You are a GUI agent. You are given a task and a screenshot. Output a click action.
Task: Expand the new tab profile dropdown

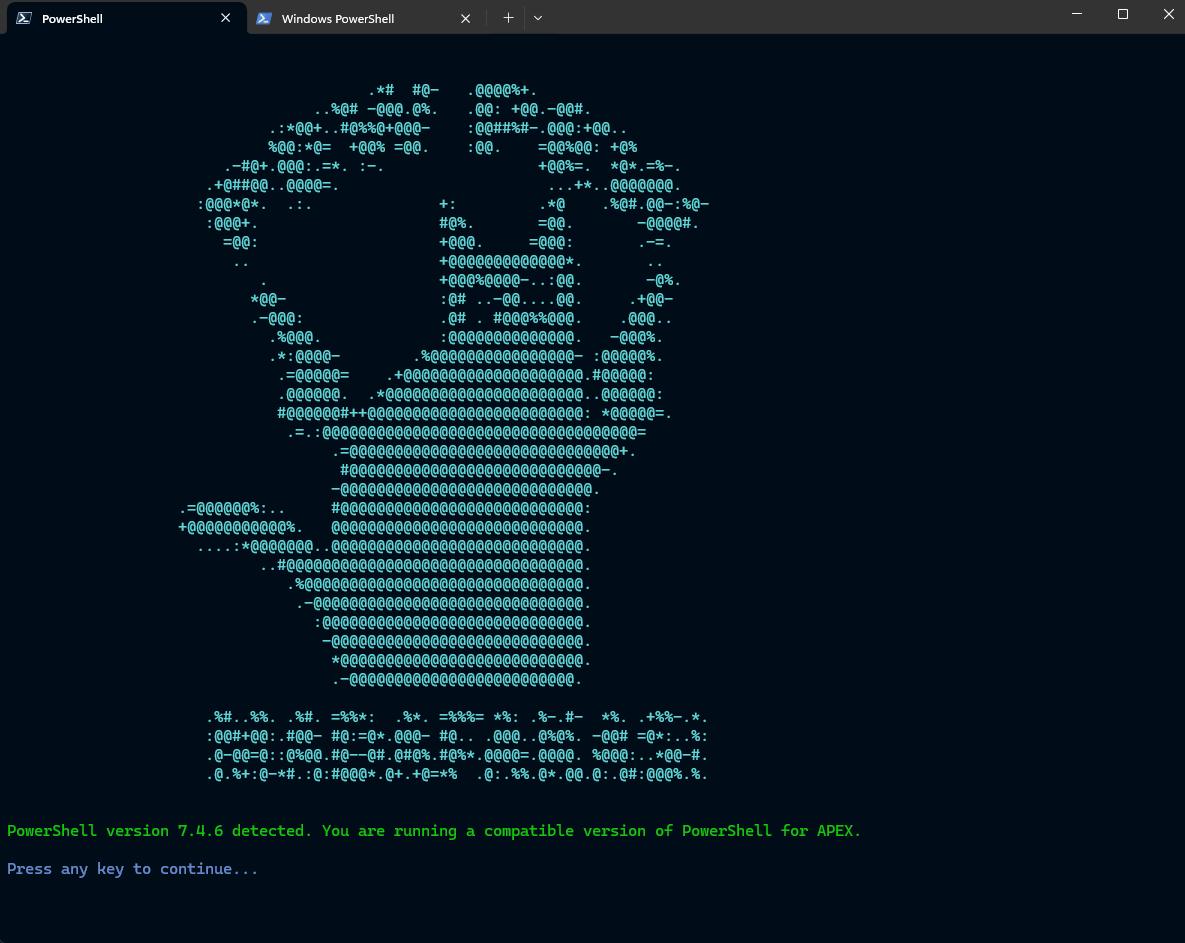click(x=538, y=18)
